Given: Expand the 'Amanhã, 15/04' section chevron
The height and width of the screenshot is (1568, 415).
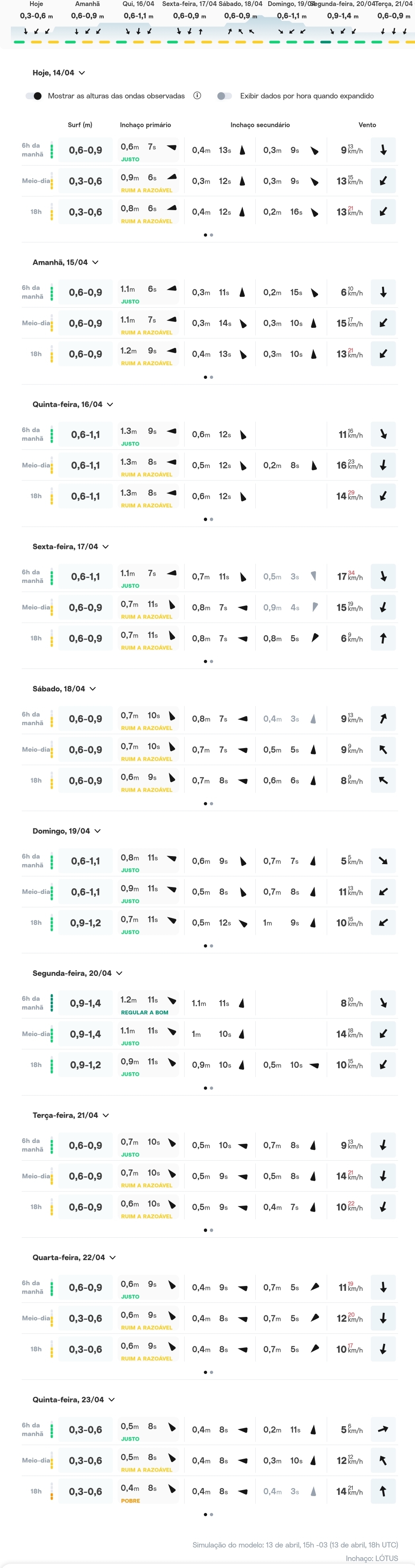Looking at the screenshot, I should click(96, 262).
